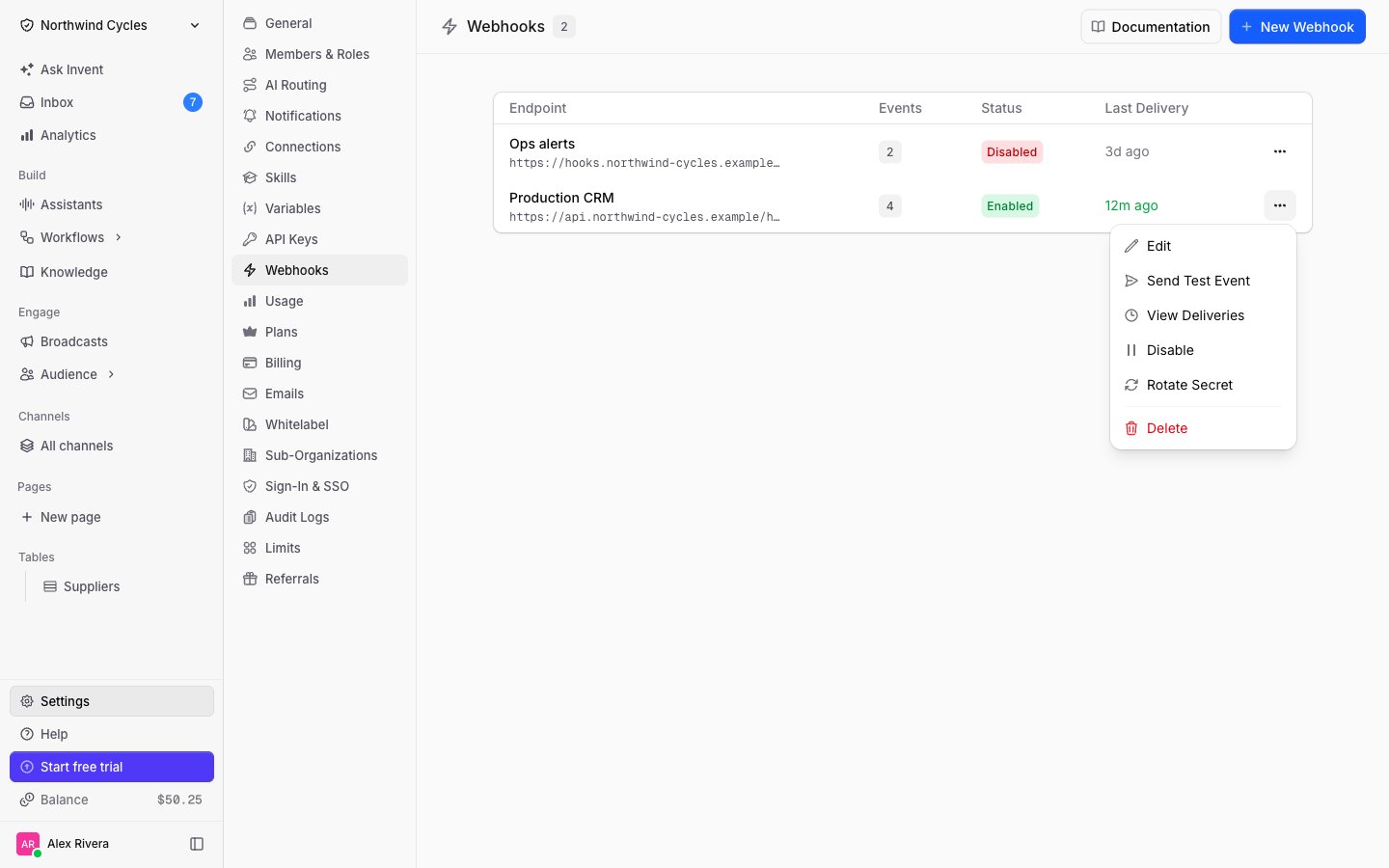The width and height of the screenshot is (1389, 868).
Task: Click the Events column header
Action: 900,108
